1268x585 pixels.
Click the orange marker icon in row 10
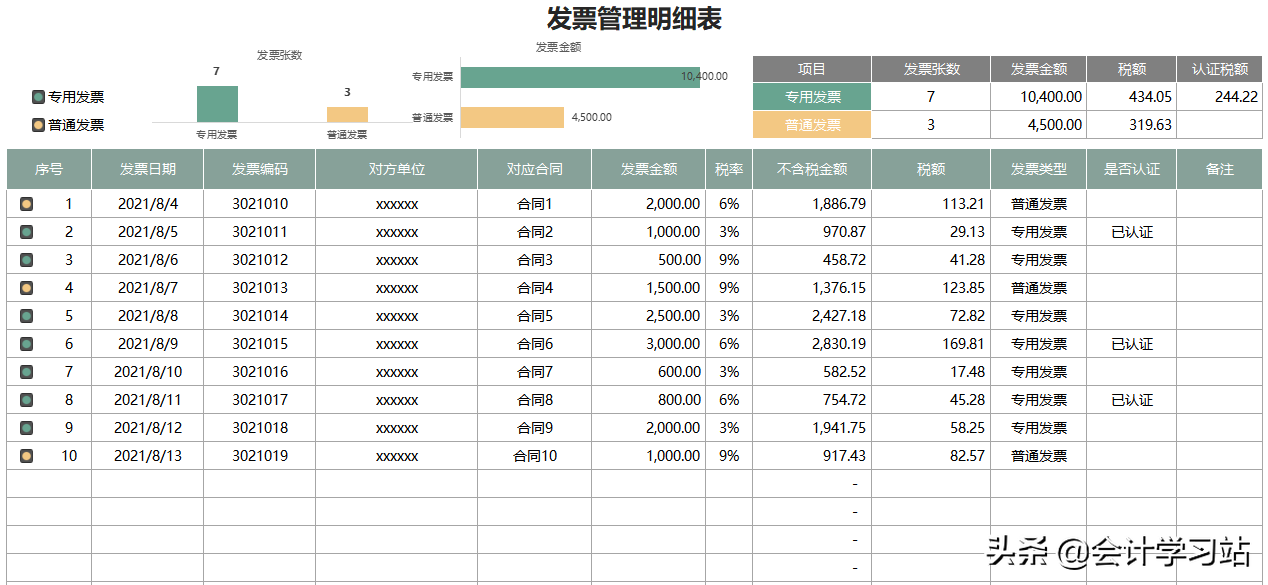click(26, 456)
